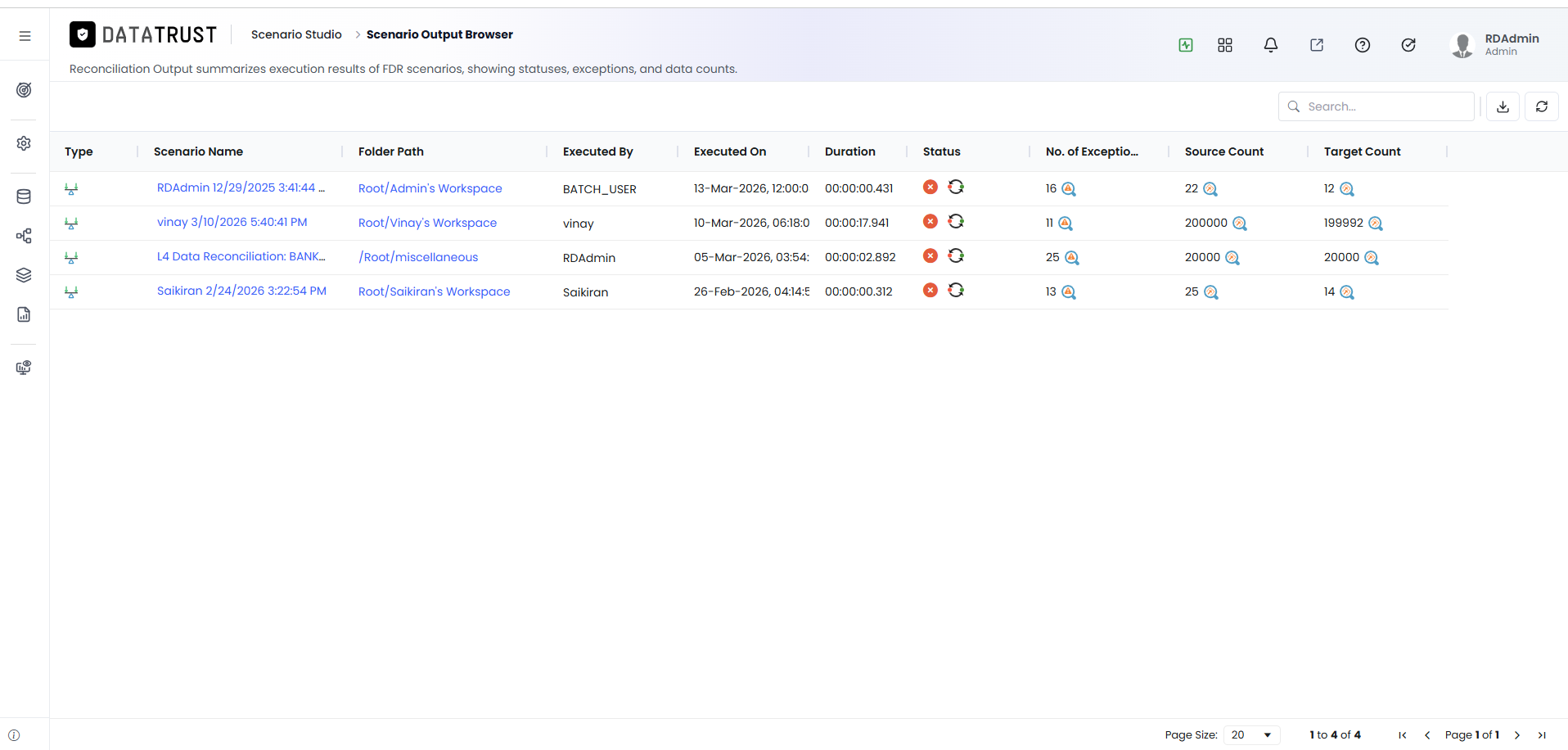
Task: Sort by Status column header
Action: (942, 151)
